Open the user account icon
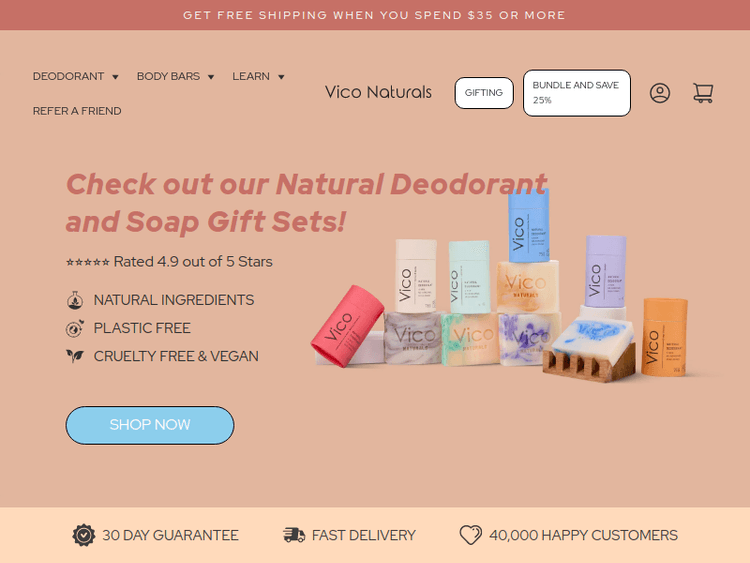 pos(660,93)
